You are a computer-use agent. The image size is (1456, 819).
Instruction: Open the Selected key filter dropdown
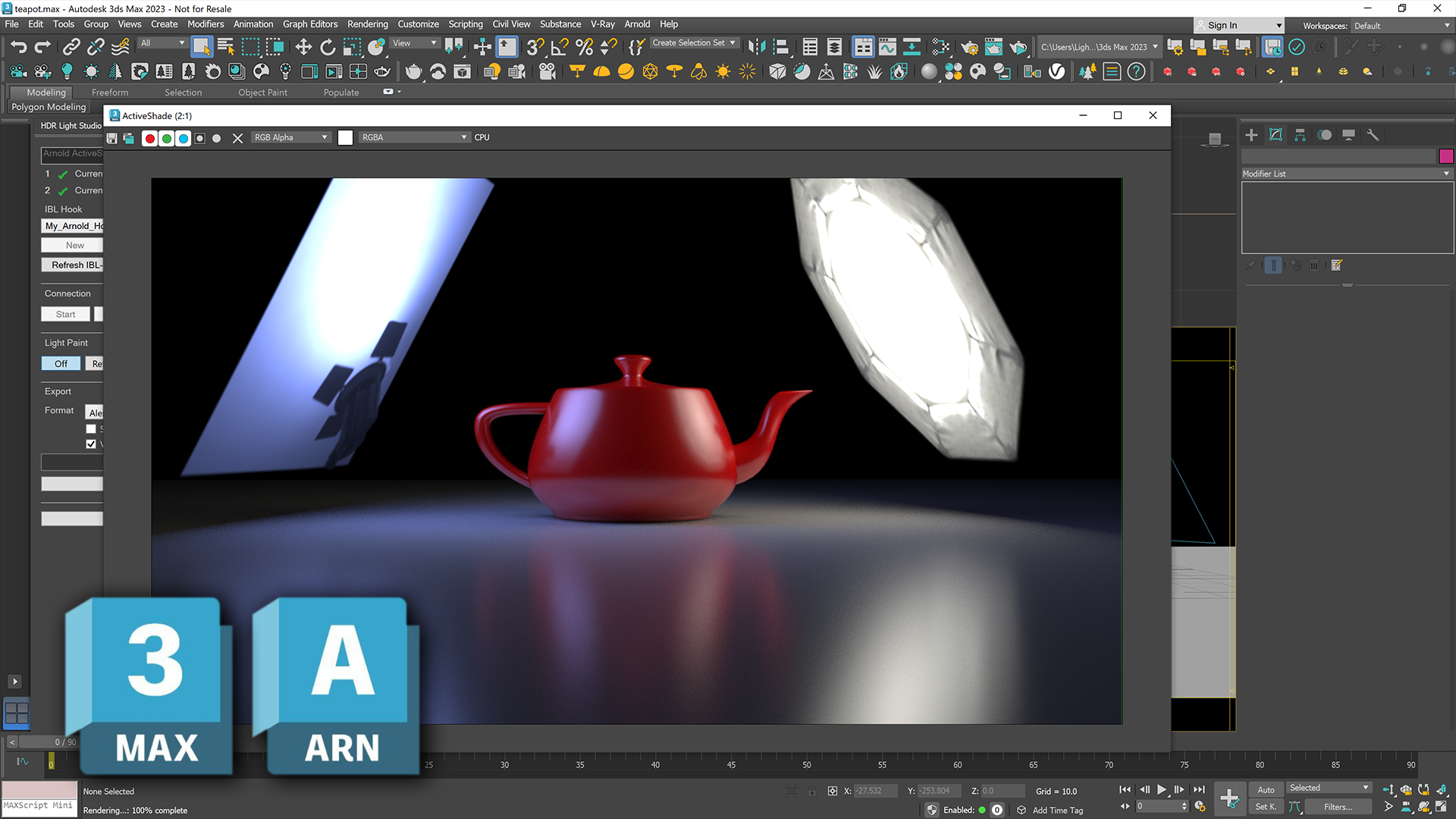pos(1329,788)
